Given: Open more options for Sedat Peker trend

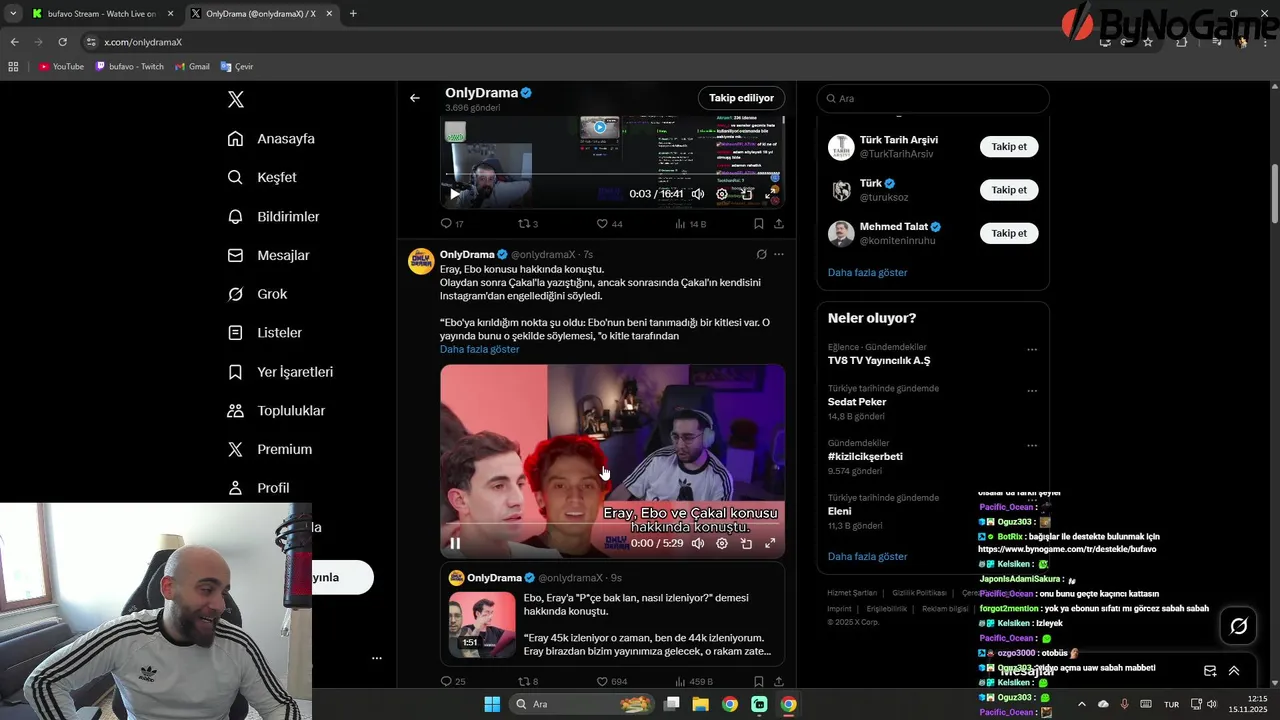Looking at the screenshot, I should (x=1032, y=391).
